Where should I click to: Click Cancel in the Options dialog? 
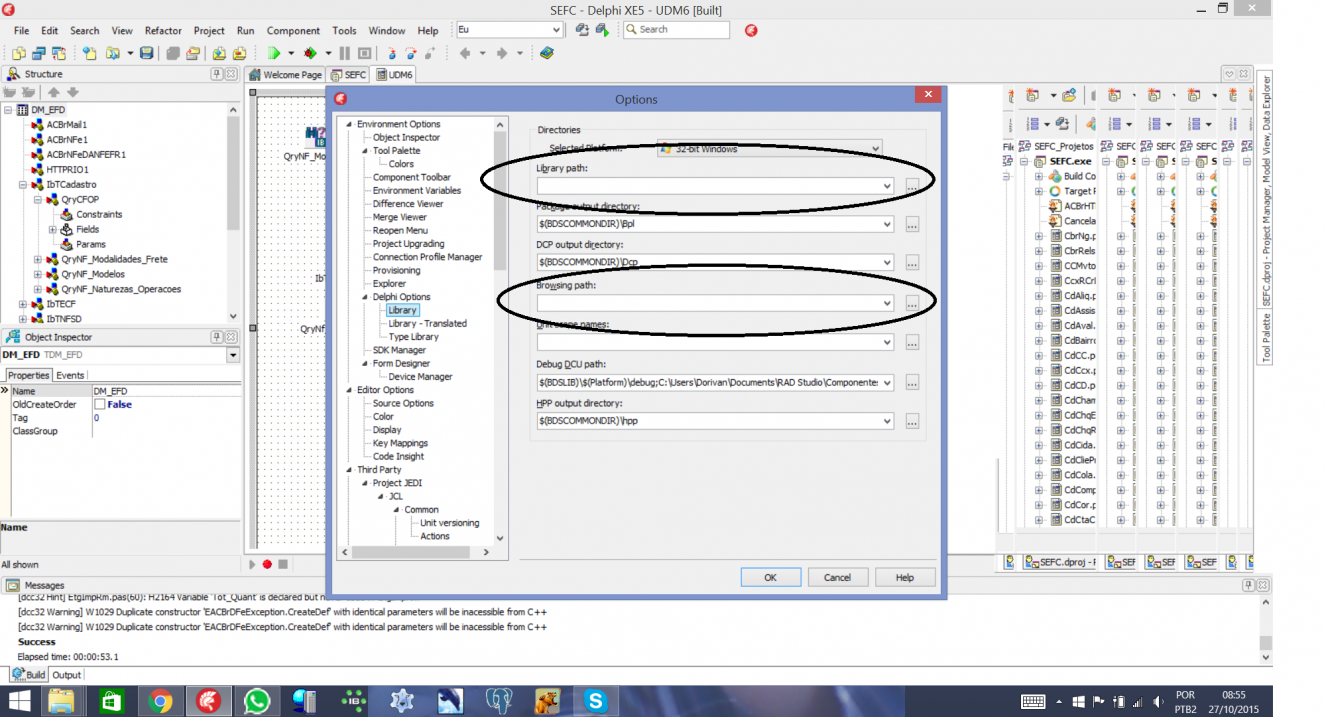pos(837,577)
